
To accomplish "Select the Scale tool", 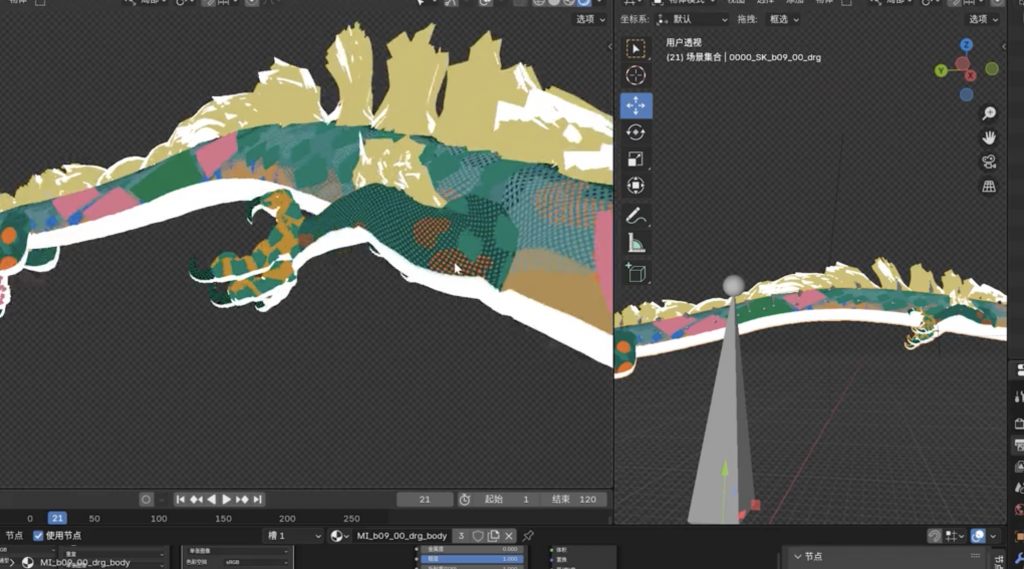I will 635,159.
